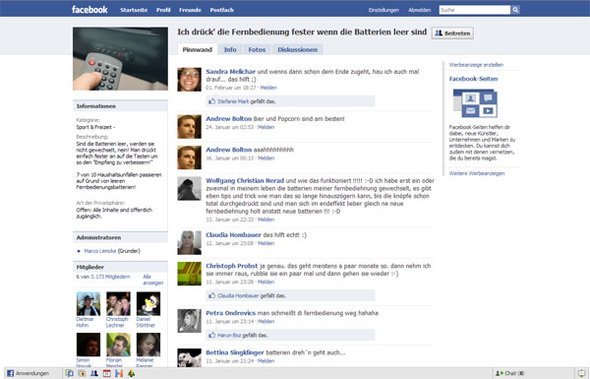Click the notifications icon in bottom right
590x379 pixels.
click(x=582, y=373)
